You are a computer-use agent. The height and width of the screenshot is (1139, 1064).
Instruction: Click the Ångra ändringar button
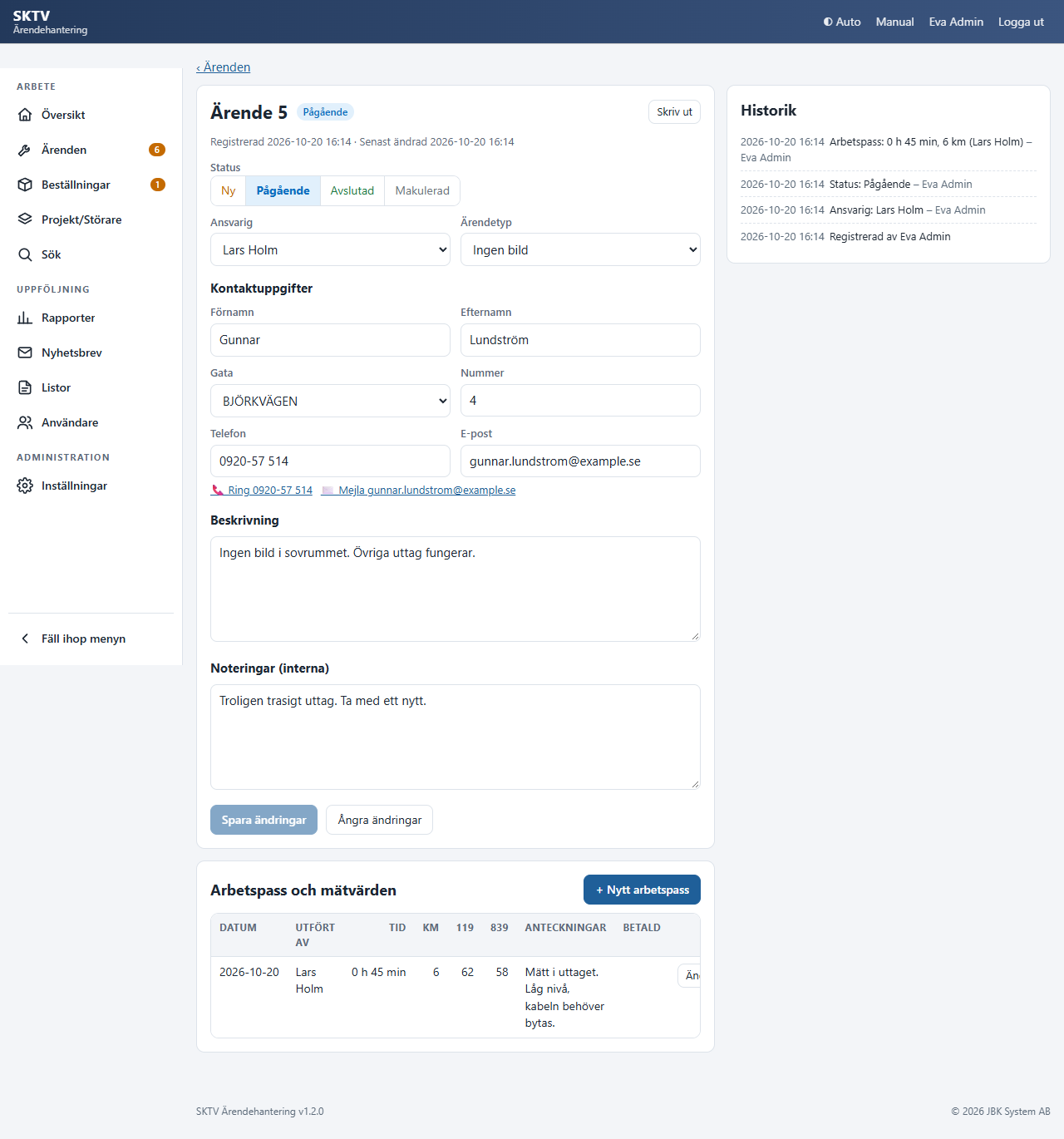pyautogui.click(x=379, y=820)
